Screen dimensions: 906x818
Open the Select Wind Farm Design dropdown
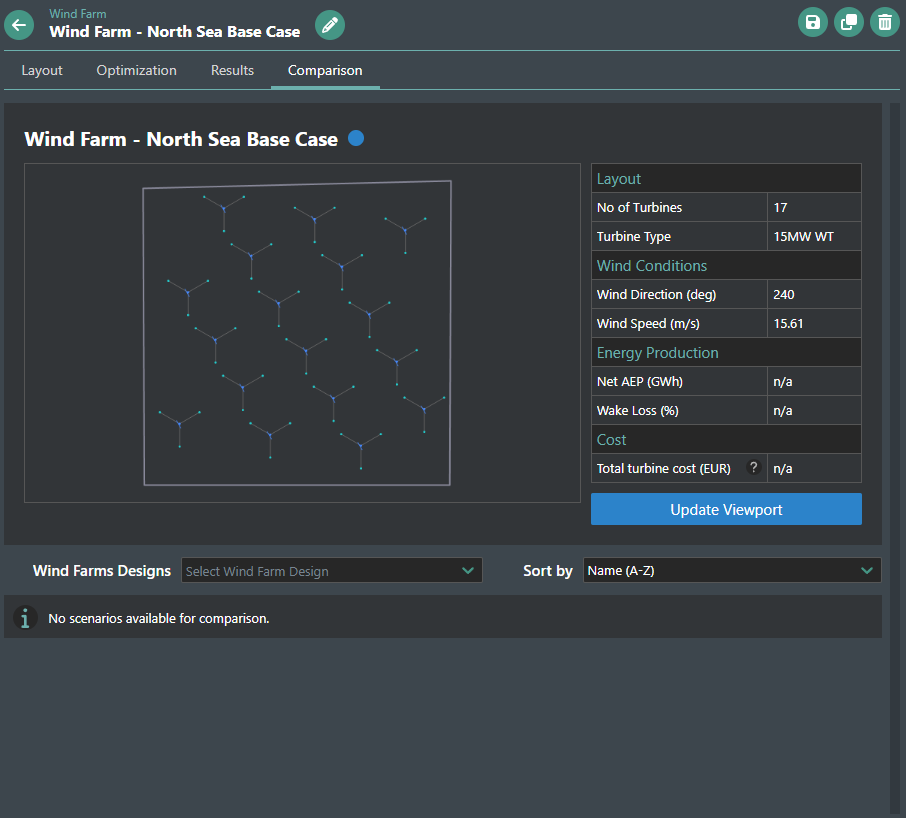[332, 570]
